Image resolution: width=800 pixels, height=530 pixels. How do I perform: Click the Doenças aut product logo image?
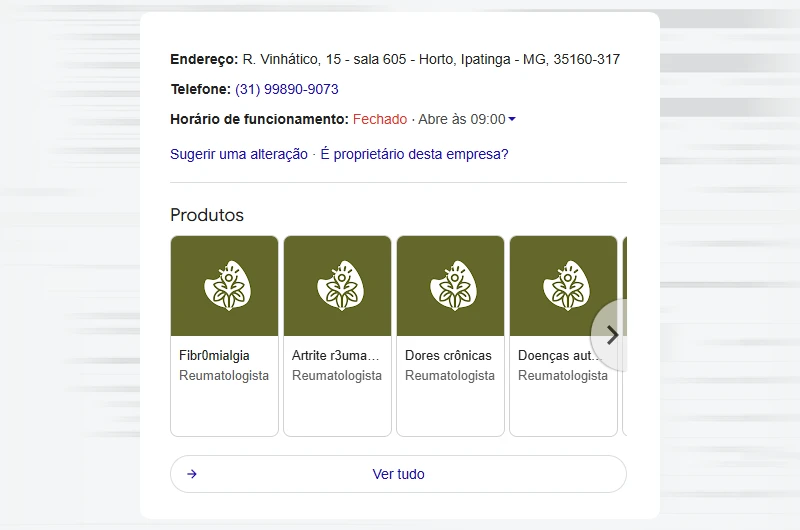[563, 286]
